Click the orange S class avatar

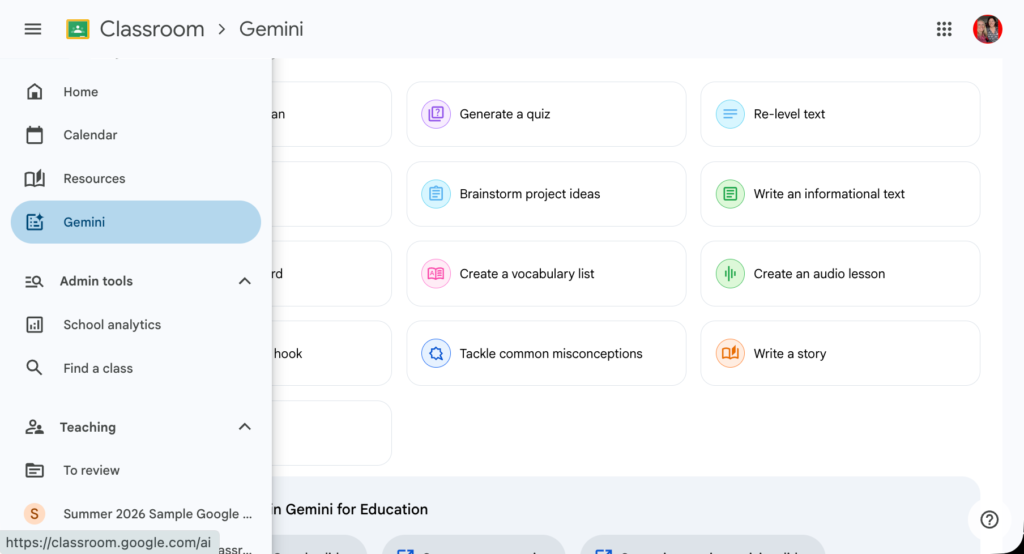pyautogui.click(x=35, y=514)
